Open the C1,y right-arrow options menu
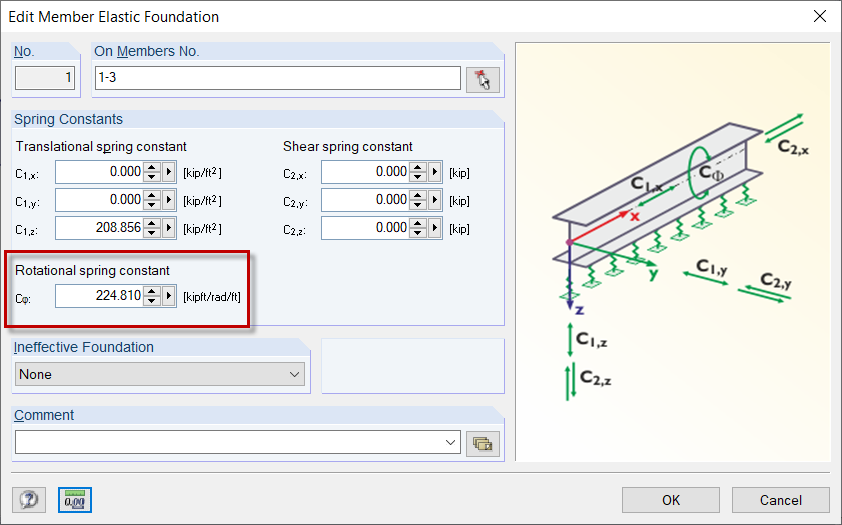 pyautogui.click(x=169, y=200)
